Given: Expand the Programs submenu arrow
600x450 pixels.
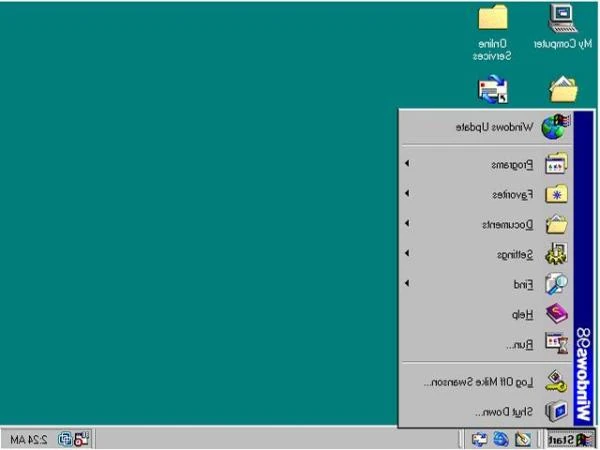Looking at the screenshot, I should coord(407,163).
